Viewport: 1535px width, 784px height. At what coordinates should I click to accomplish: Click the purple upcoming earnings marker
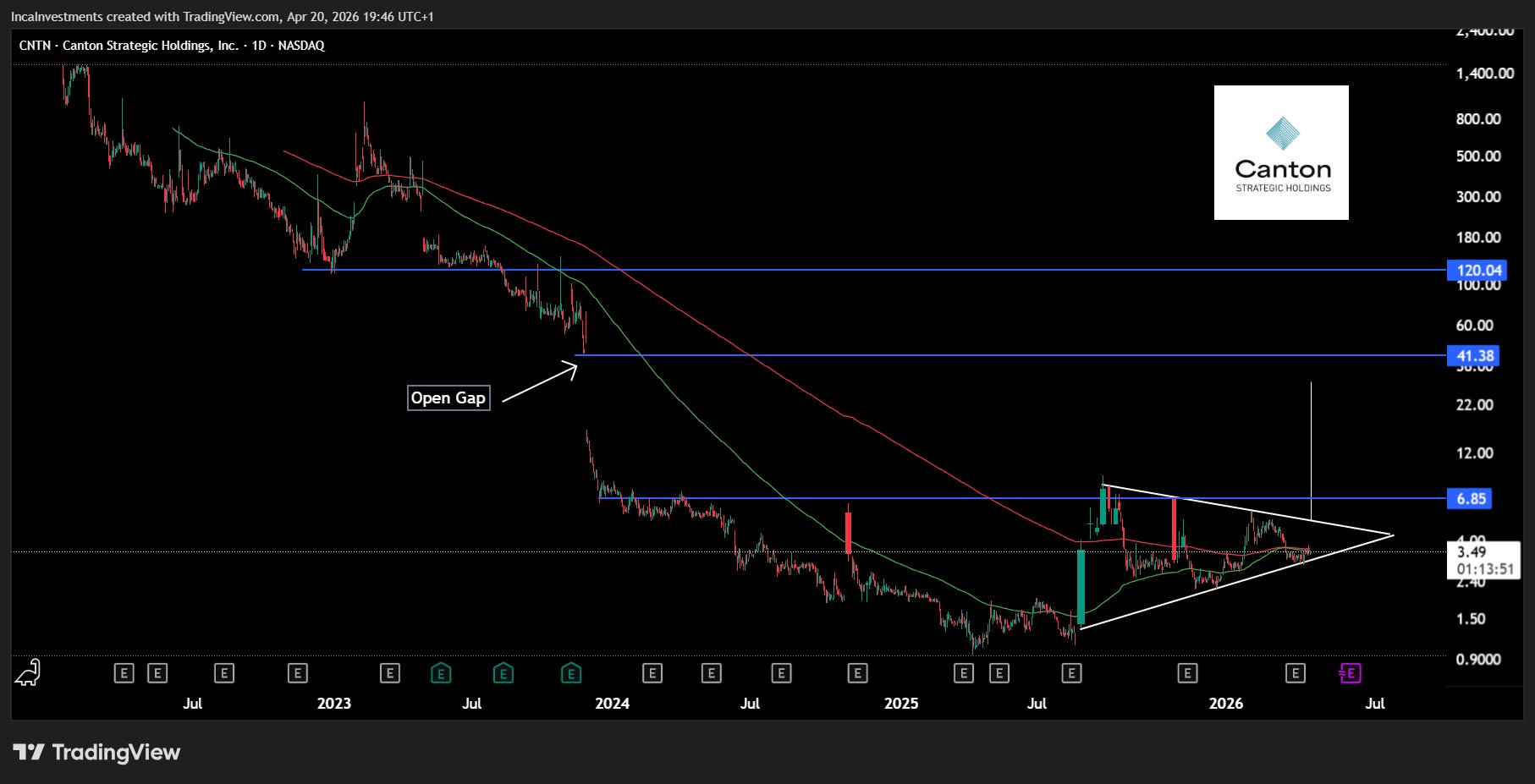1350,673
